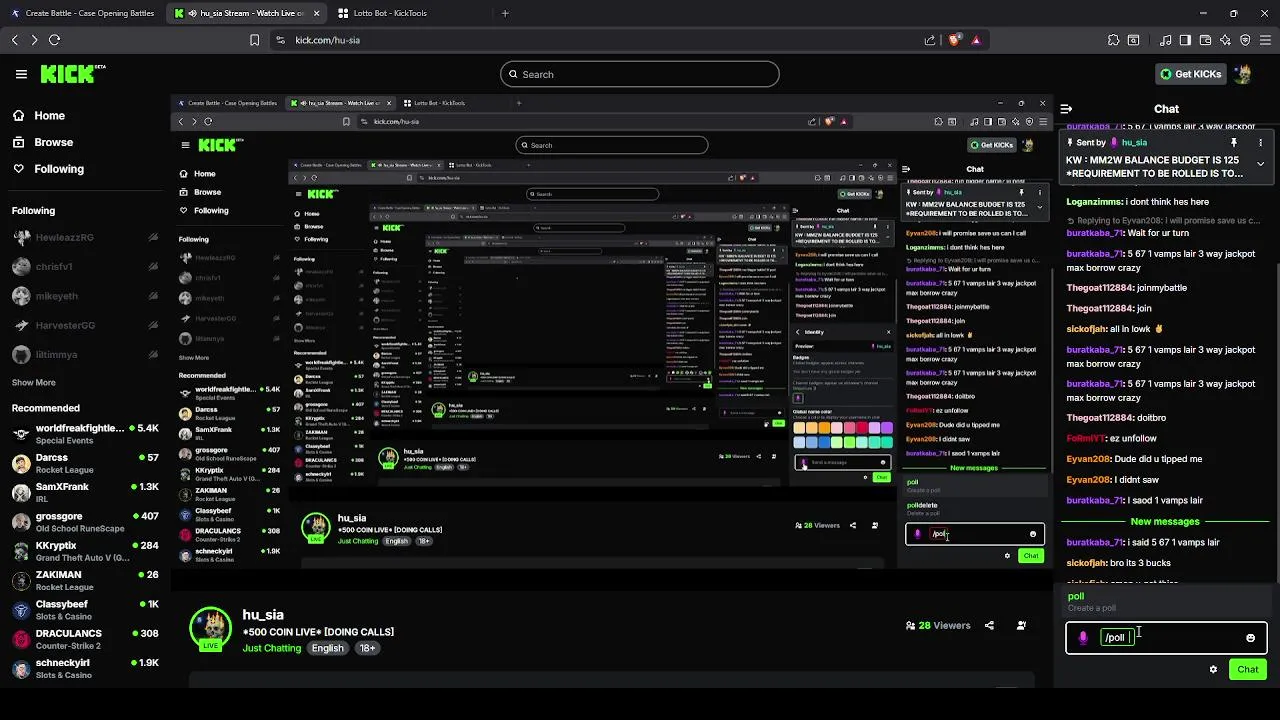
Task: Go forward in browser history
Action: pos(34,40)
